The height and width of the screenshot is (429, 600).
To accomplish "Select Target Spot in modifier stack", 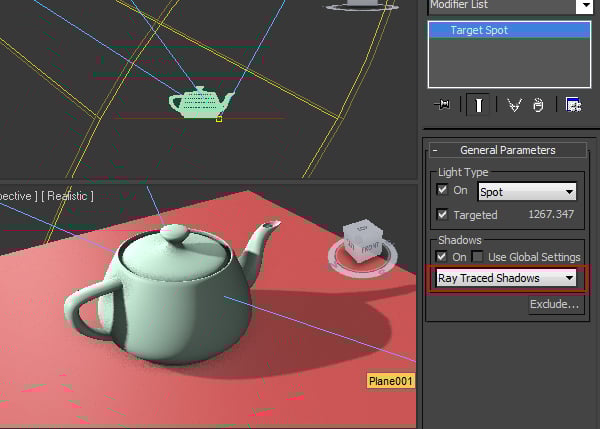I will click(x=509, y=30).
